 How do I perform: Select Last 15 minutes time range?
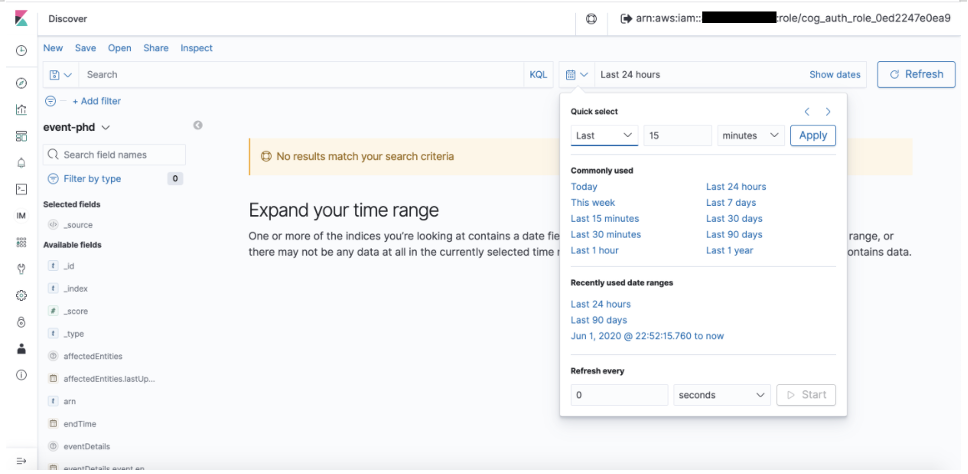pyautogui.click(x=605, y=218)
